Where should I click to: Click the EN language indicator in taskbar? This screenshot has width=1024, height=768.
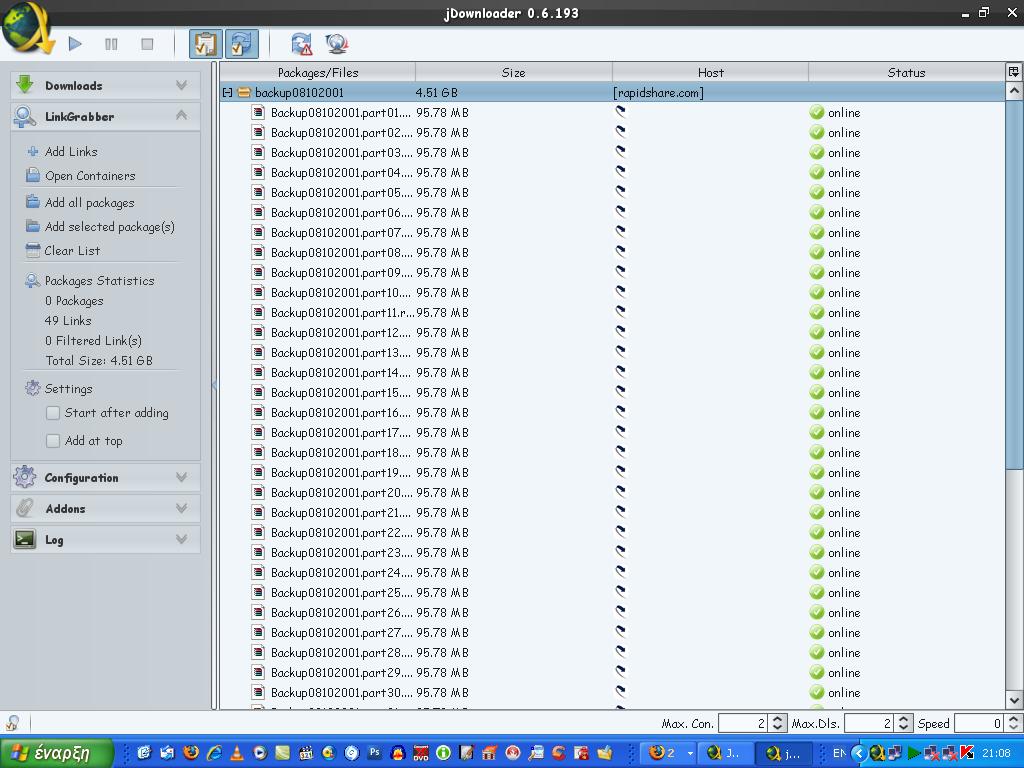tap(839, 753)
